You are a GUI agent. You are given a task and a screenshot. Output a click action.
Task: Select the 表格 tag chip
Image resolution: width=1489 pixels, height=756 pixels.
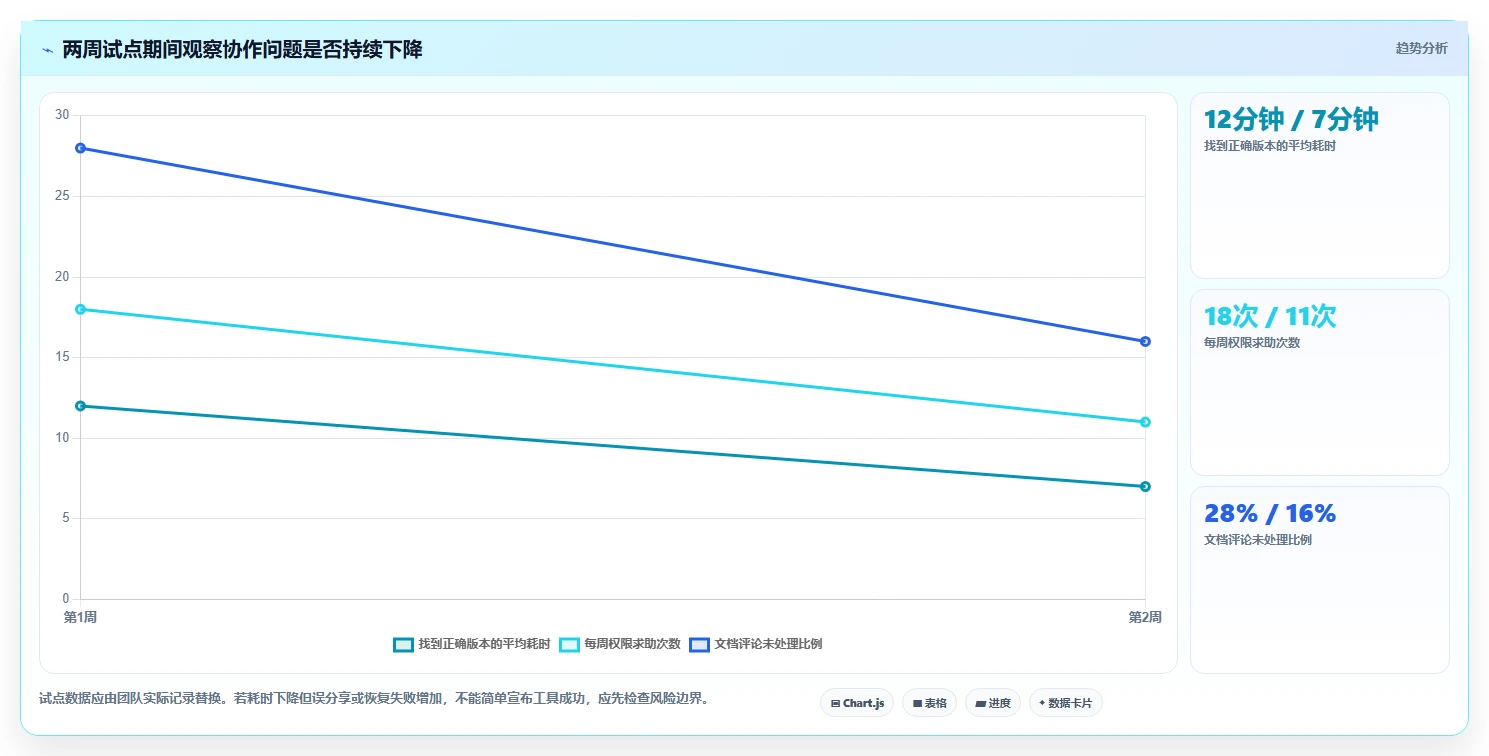click(929, 703)
